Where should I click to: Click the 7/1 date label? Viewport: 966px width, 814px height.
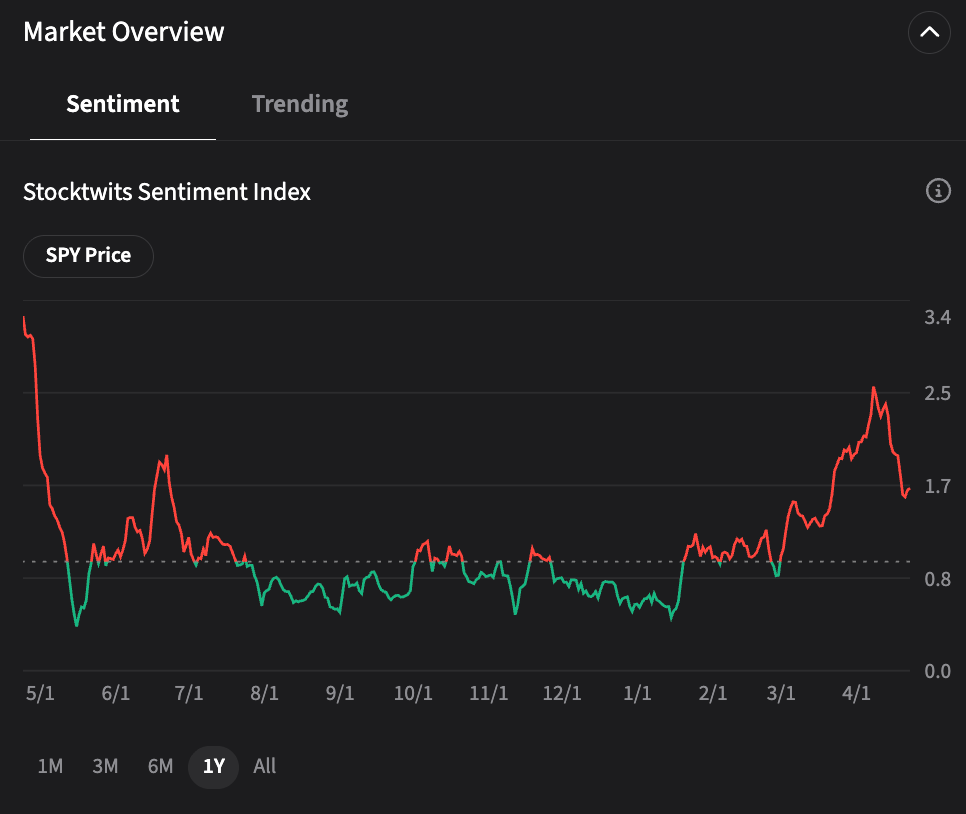point(189,693)
